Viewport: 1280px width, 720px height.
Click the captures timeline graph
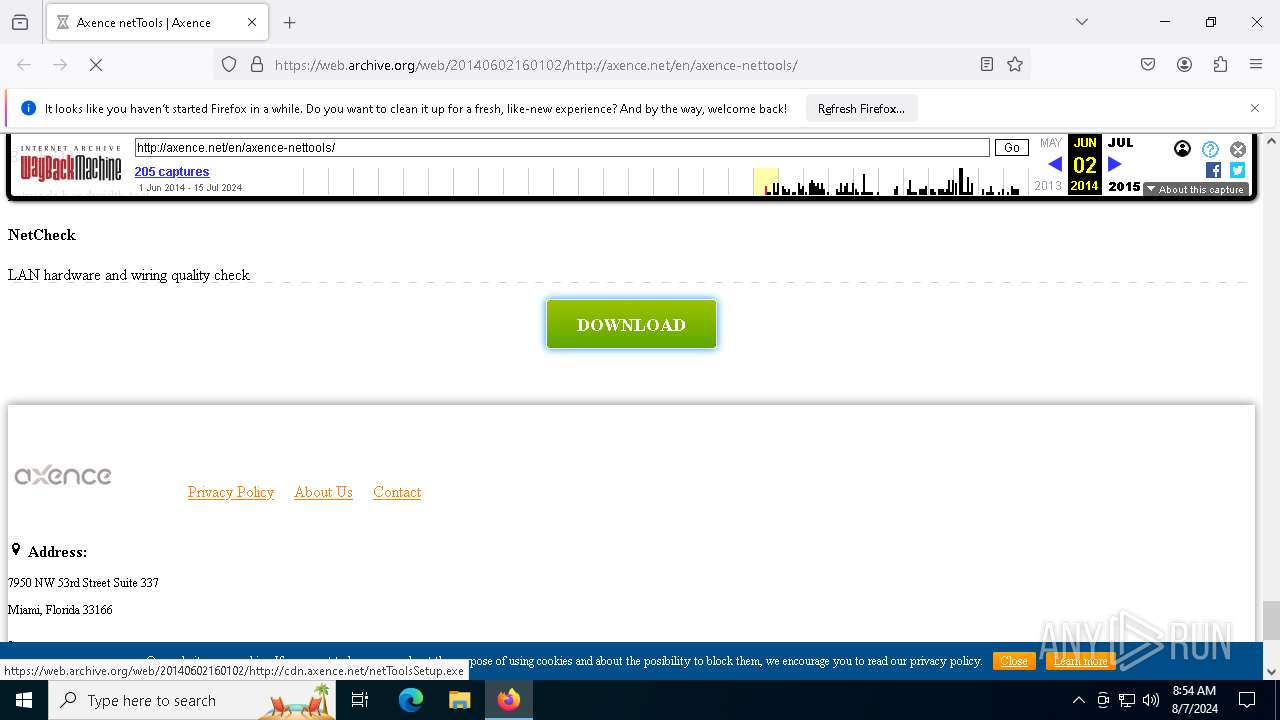[x=665, y=181]
